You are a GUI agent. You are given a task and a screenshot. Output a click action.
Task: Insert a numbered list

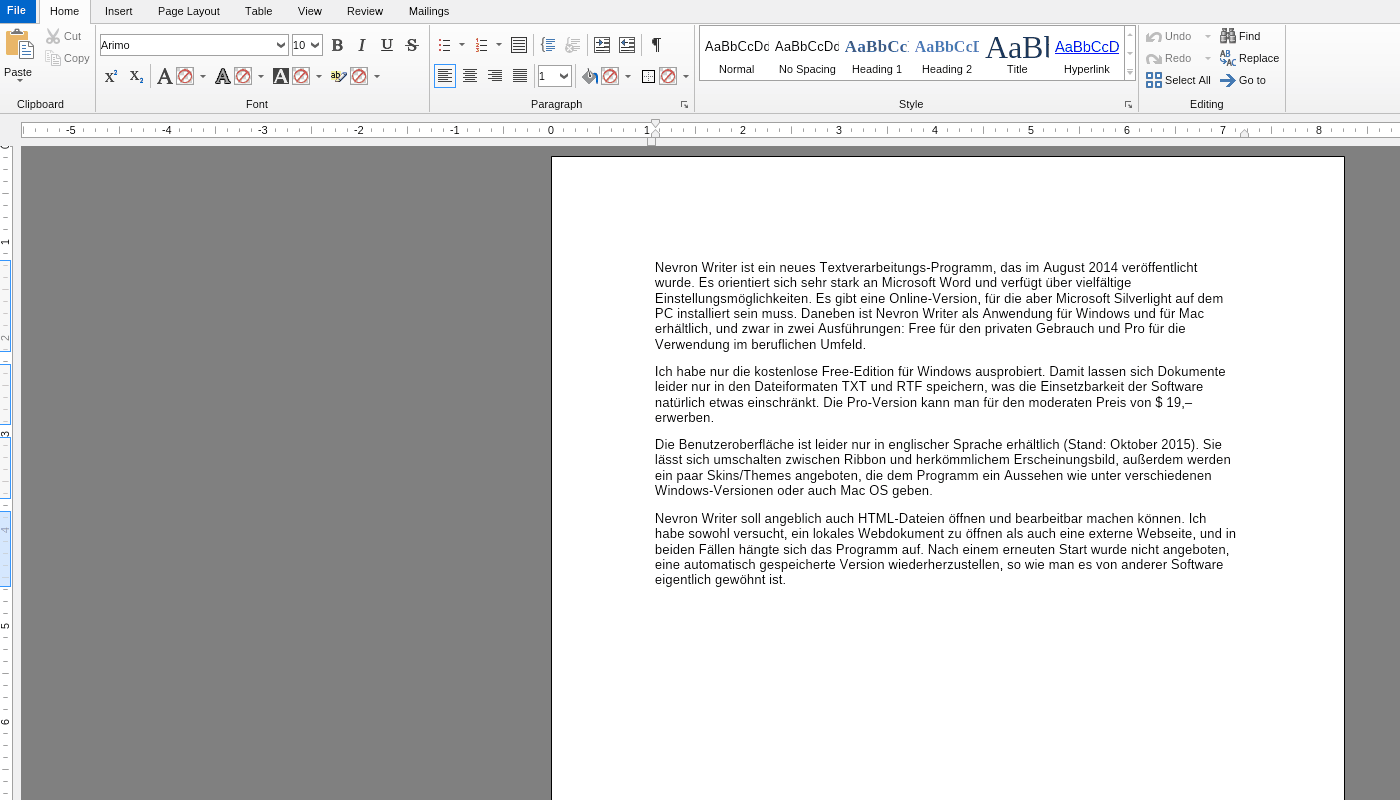click(482, 45)
